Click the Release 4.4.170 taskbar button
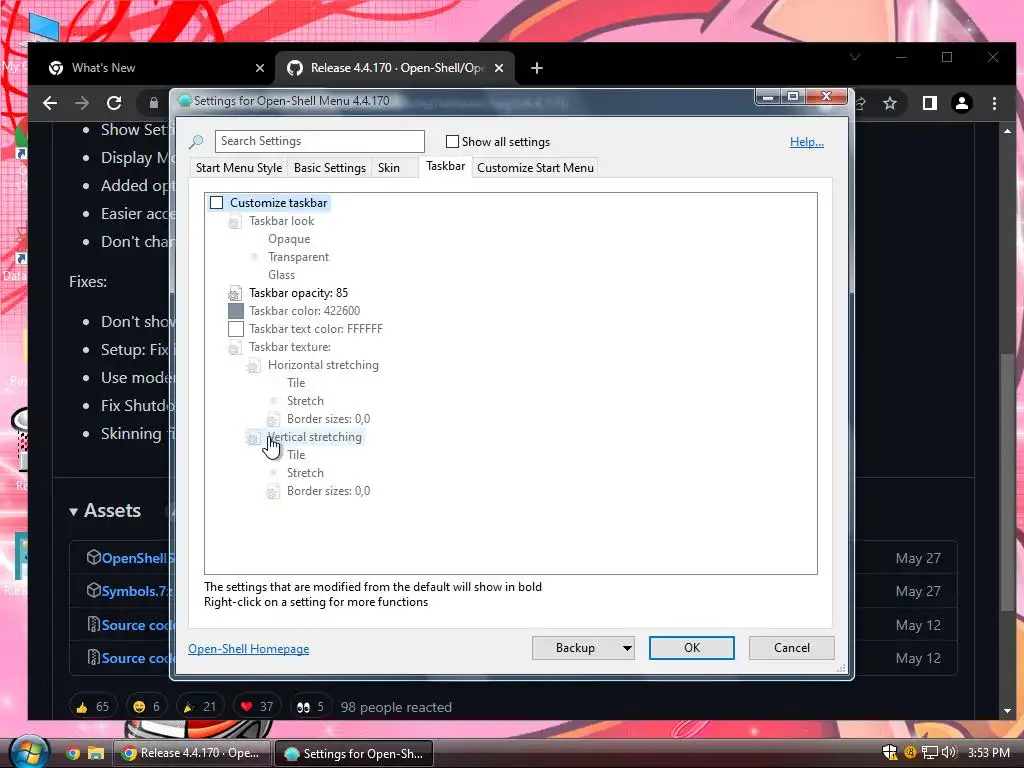1024x768 pixels. click(x=192, y=753)
